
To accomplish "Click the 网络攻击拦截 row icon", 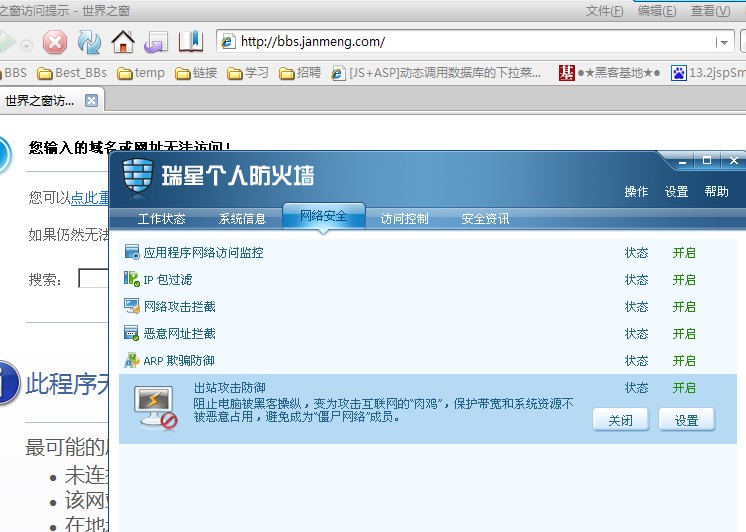I will [x=132, y=306].
